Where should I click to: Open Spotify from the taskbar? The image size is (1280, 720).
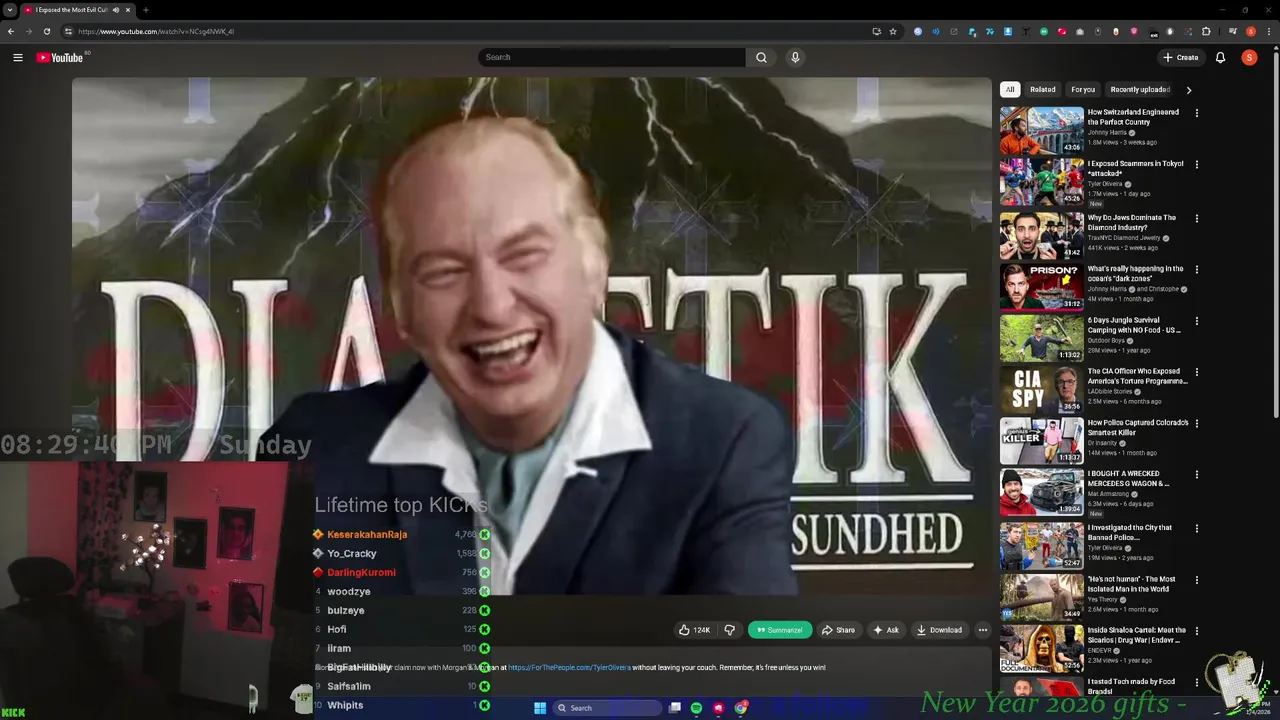click(x=696, y=708)
